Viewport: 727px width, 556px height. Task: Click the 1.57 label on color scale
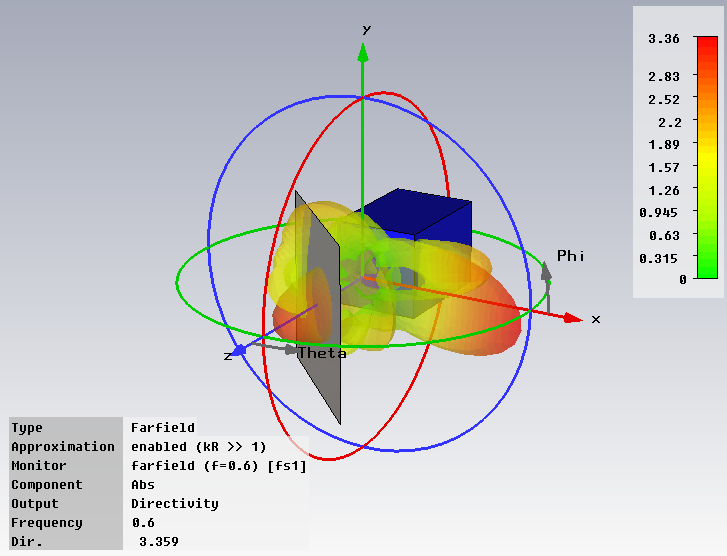click(x=663, y=167)
